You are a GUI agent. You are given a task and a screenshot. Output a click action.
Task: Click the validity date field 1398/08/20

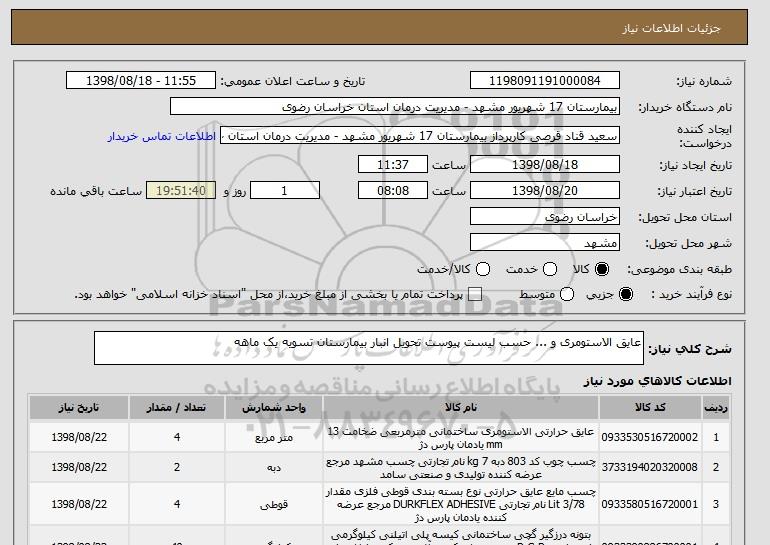pyautogui.click(x=545, y=191)
